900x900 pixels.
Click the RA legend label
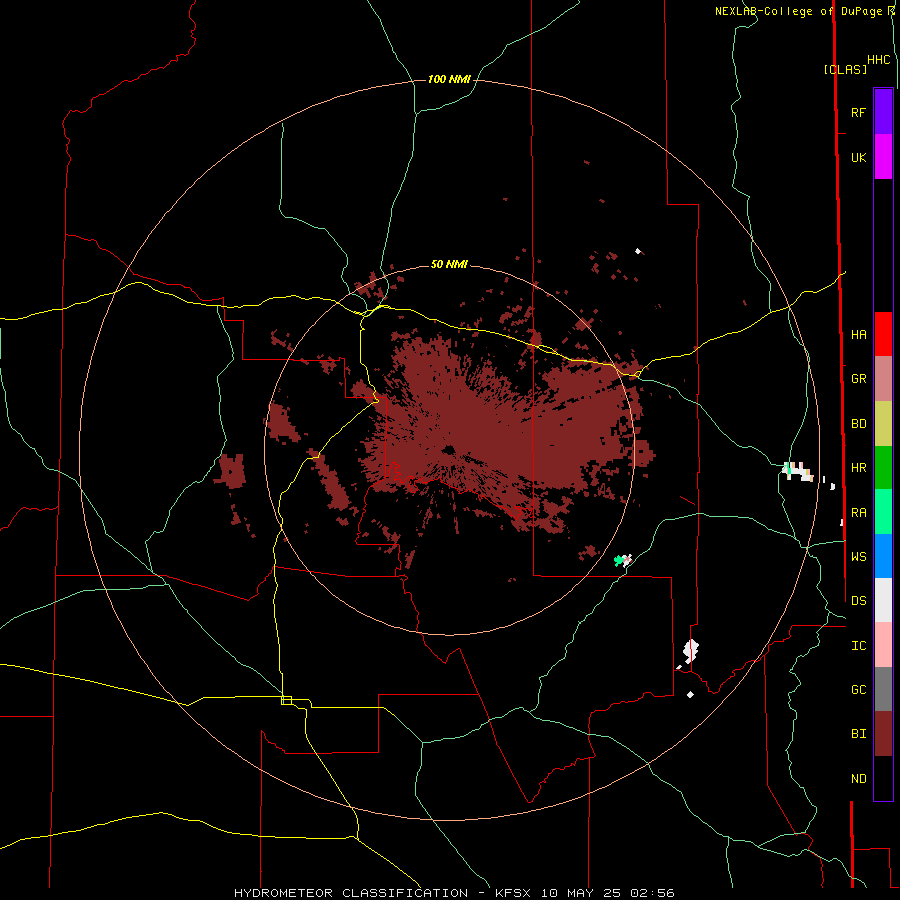click(858, 513)
